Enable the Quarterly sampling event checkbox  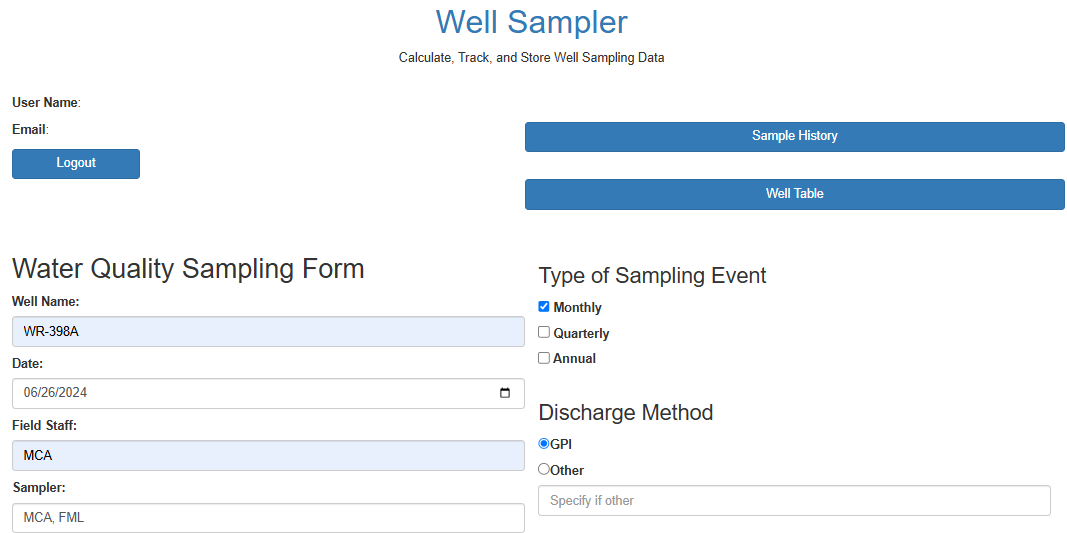[x=544, y=332]
